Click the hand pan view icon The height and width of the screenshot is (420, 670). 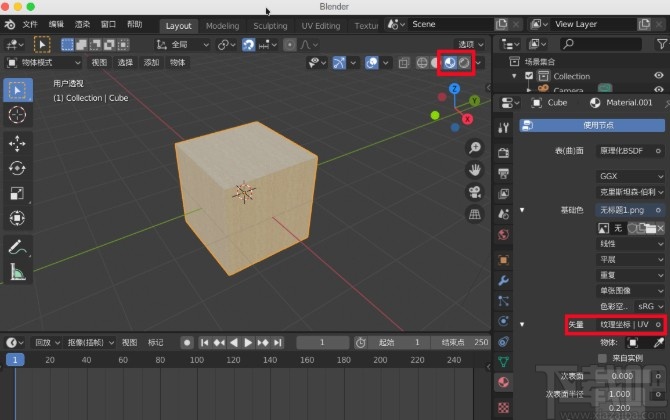(475, 169)
